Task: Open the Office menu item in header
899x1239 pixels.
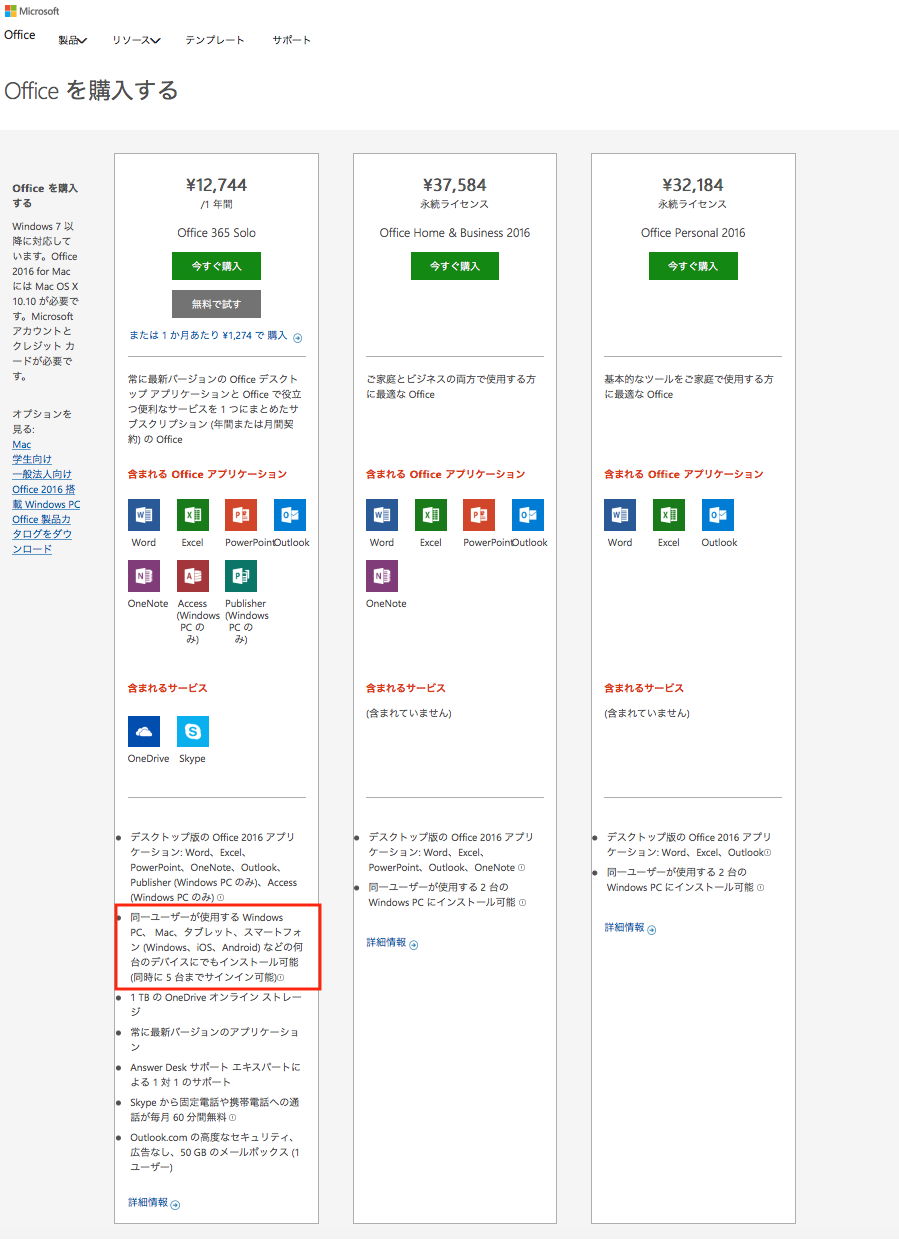Action: [x=20, y=35]
